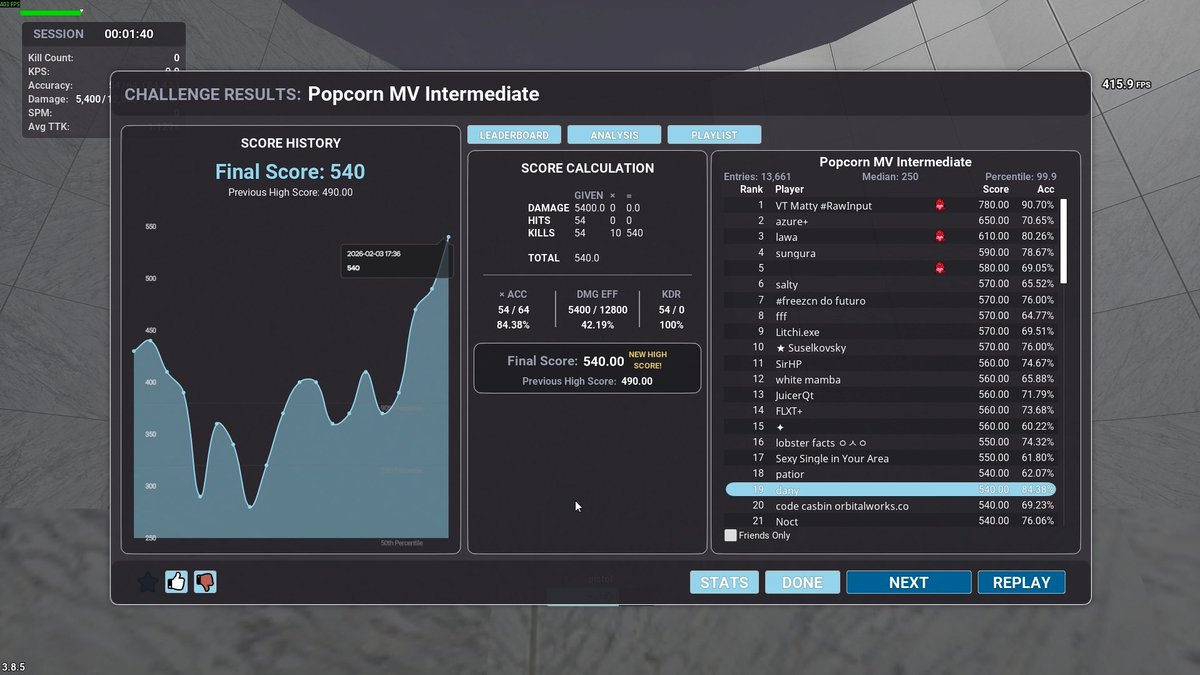Click the Score column header
1200x675 pixels.
point(996,189)
